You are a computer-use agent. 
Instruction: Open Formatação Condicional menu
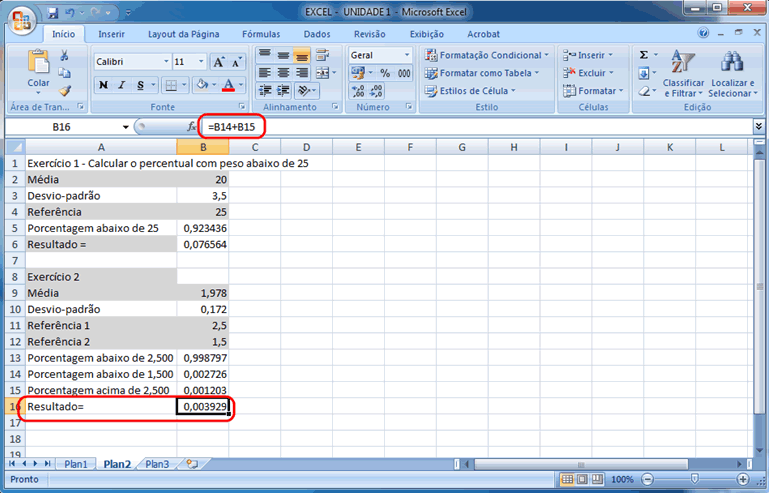[x=490, y=55]
